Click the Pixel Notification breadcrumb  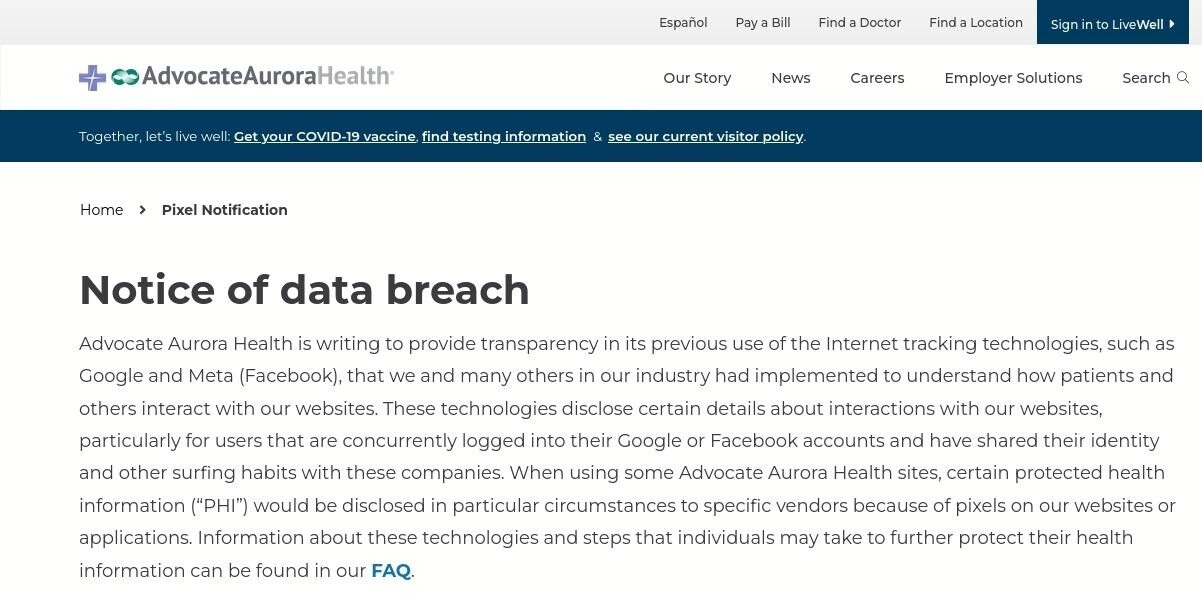click(x=225, y=210)
